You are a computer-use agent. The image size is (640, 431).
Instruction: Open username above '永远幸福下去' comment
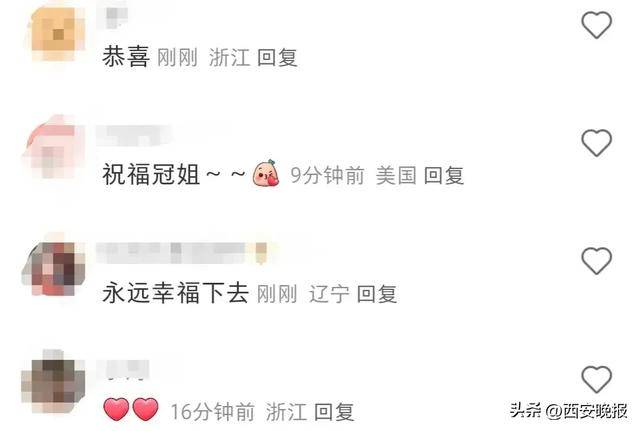coord(182,252)
